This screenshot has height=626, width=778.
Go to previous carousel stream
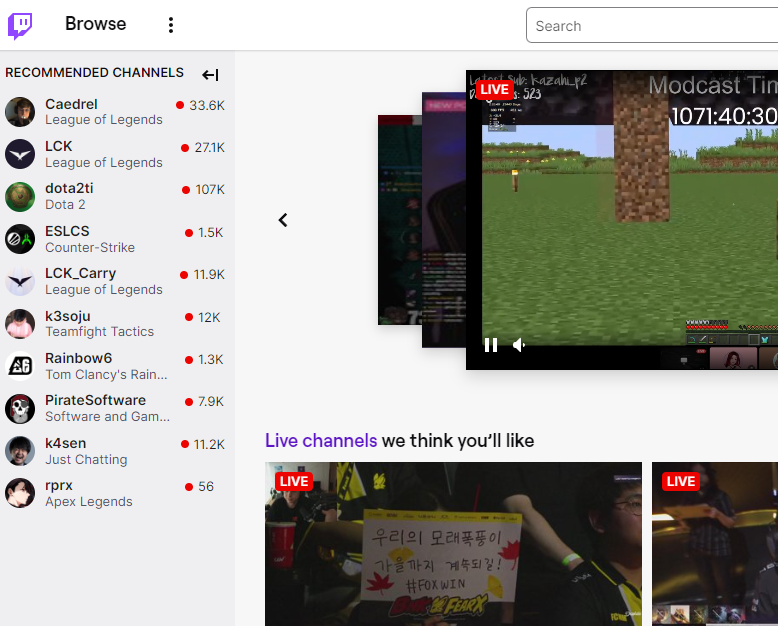283,220
